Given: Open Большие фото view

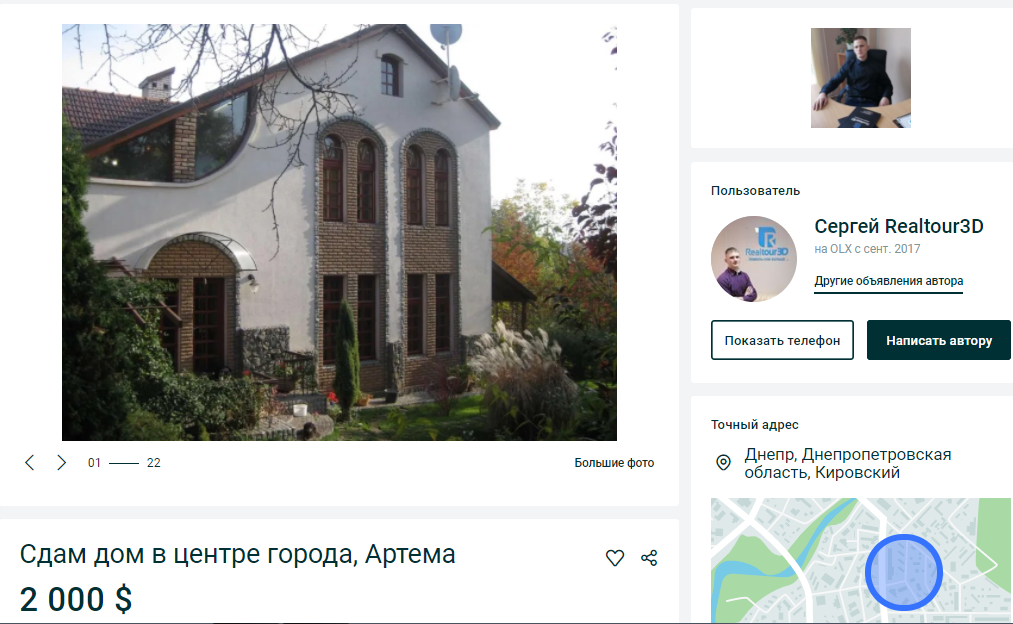Looking at the screenshot, I should pos(614,463).
